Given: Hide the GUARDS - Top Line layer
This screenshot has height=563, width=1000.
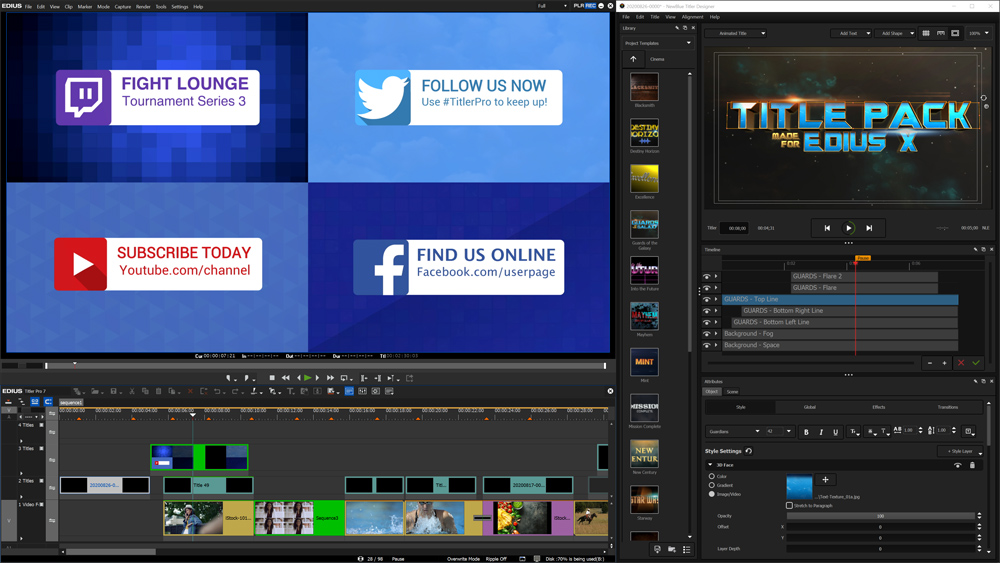Looking at the screenshot, I should point(707,299).
